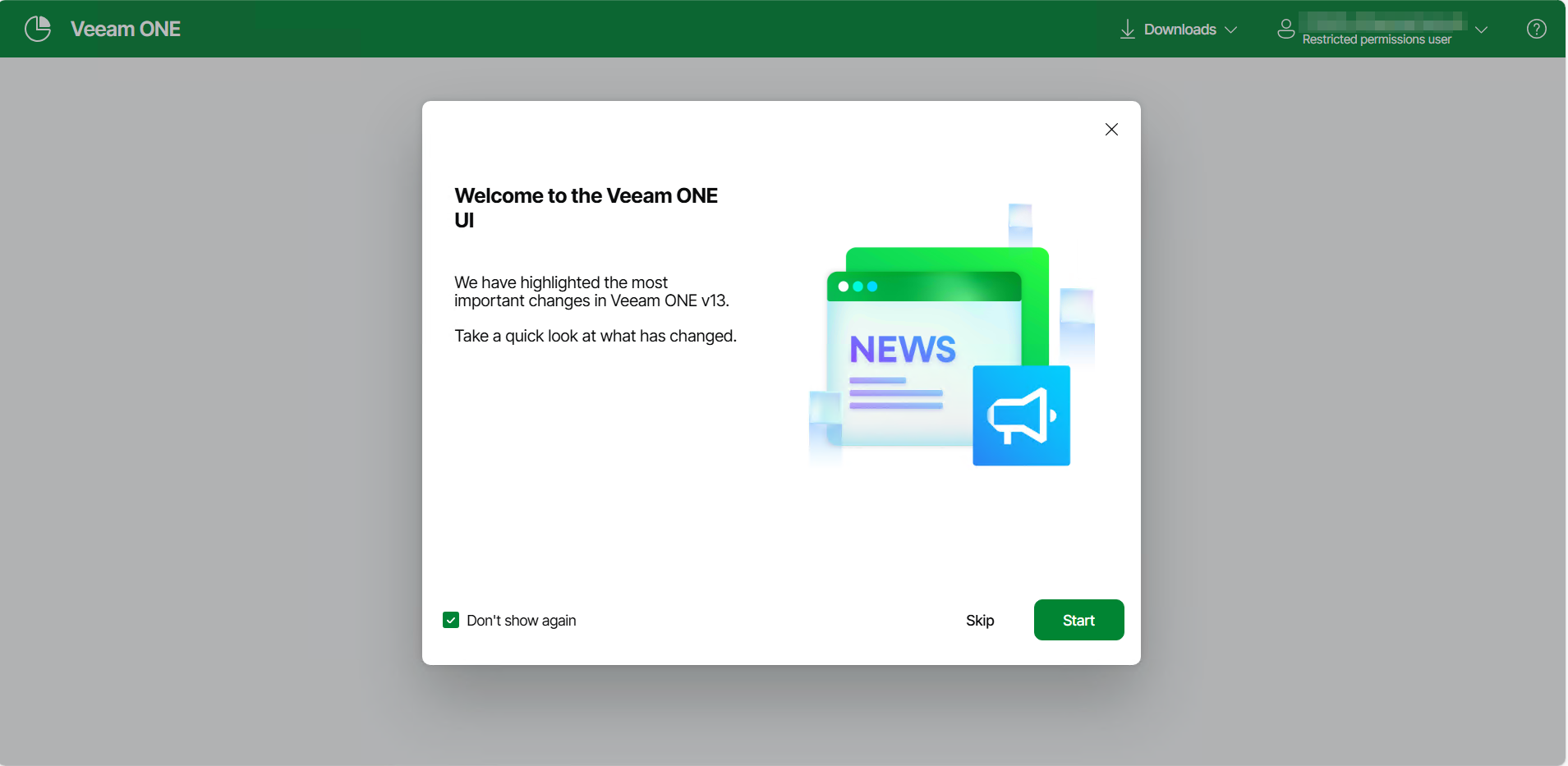Click the Take a quick look text

pos(595,336)
